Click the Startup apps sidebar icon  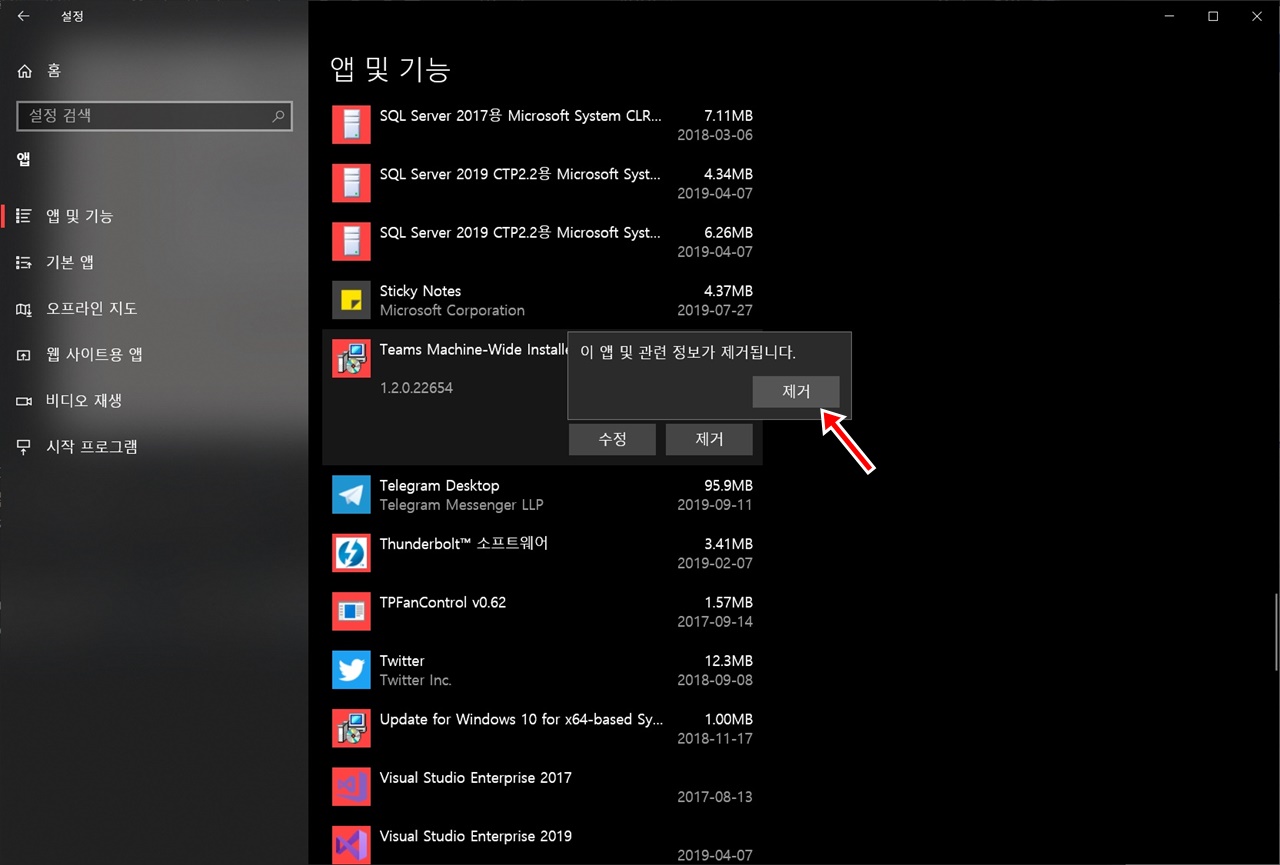pos(24,447)
